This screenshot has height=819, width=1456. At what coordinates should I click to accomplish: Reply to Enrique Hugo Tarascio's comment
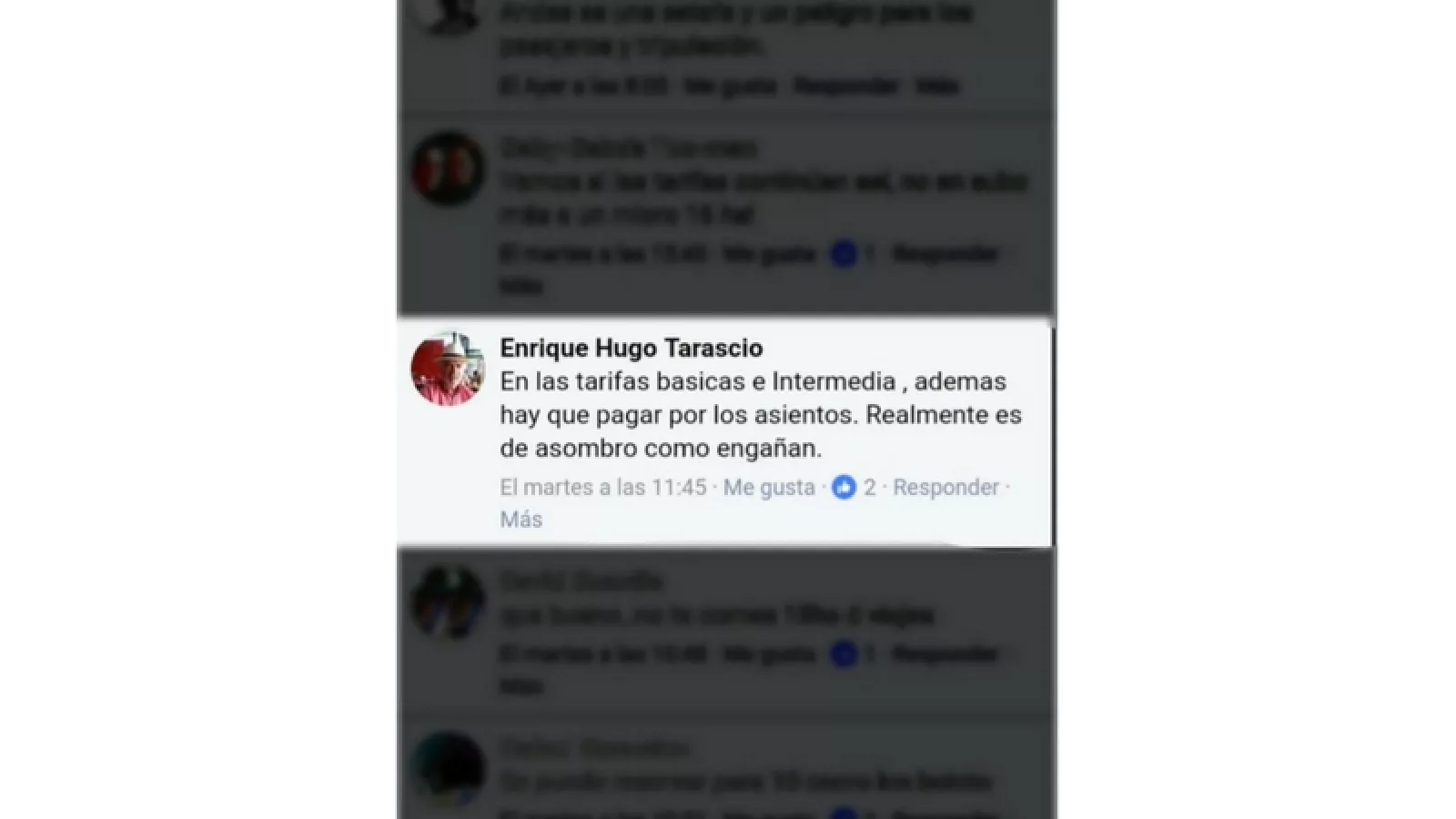point(945,488)
